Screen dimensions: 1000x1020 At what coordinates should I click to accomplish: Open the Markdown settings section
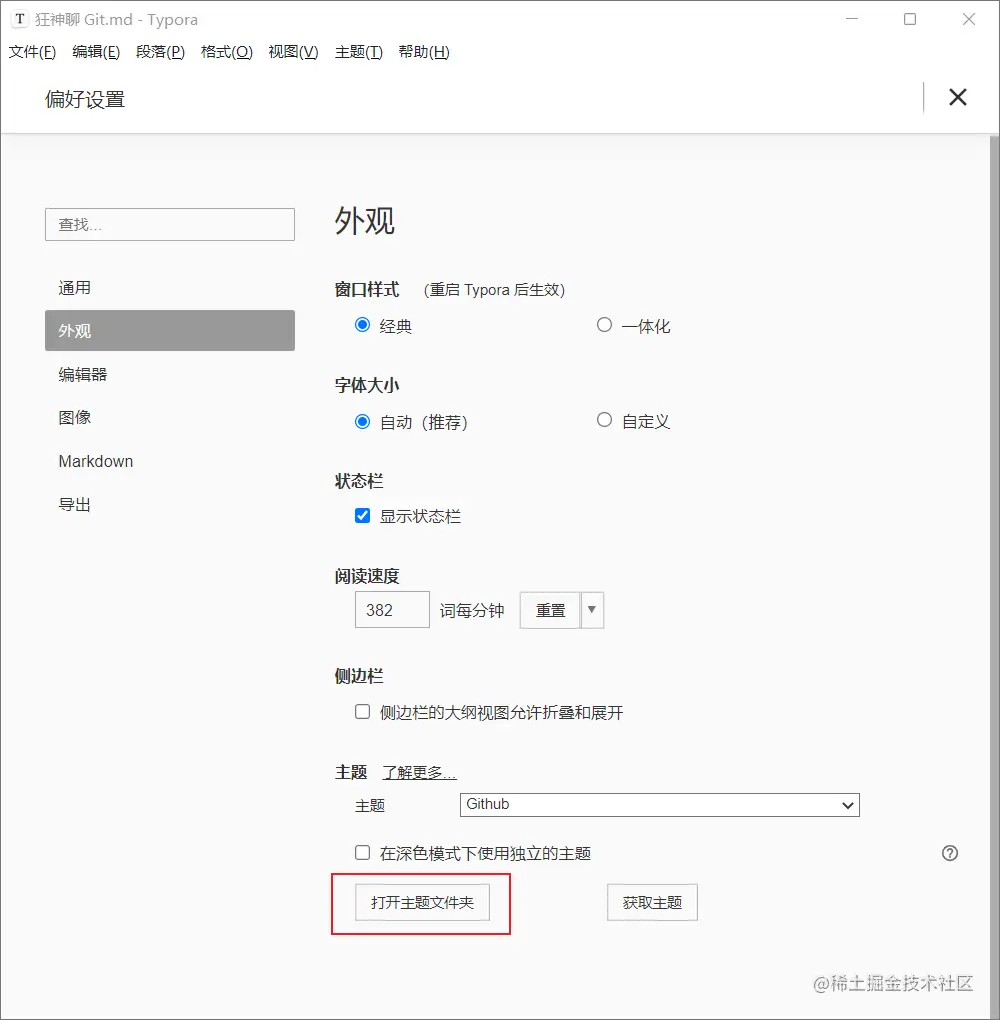click(x=170, y=461)
